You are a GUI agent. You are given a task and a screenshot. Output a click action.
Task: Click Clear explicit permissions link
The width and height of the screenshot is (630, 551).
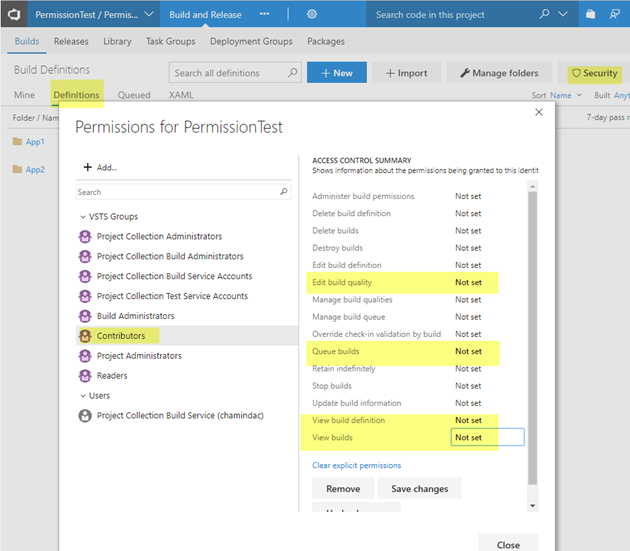coord(356,465)
